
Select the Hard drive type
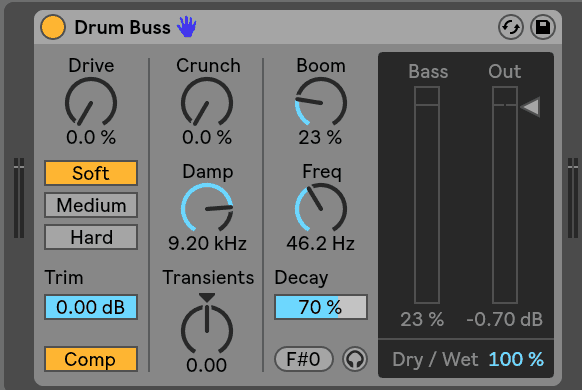click(x=91, y=237)
